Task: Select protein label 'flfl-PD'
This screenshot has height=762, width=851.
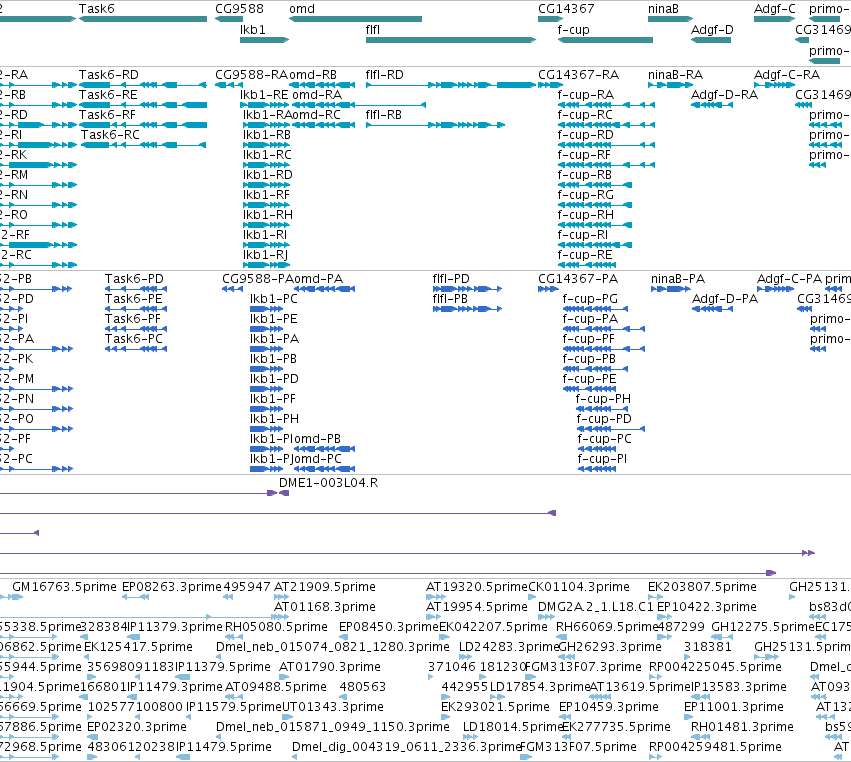Action: coord(451,278)
